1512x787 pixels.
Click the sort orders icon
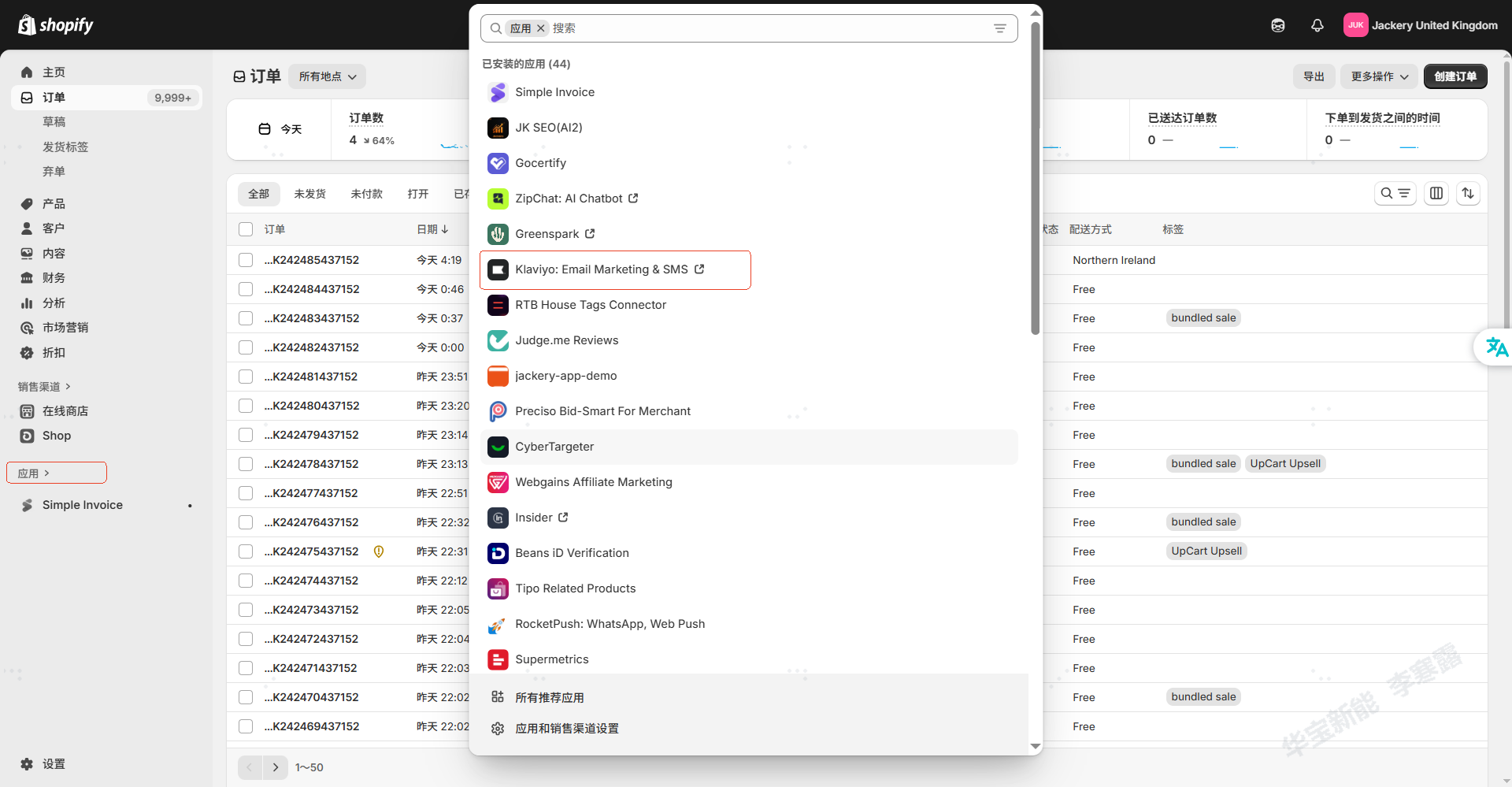point(1468,194)
